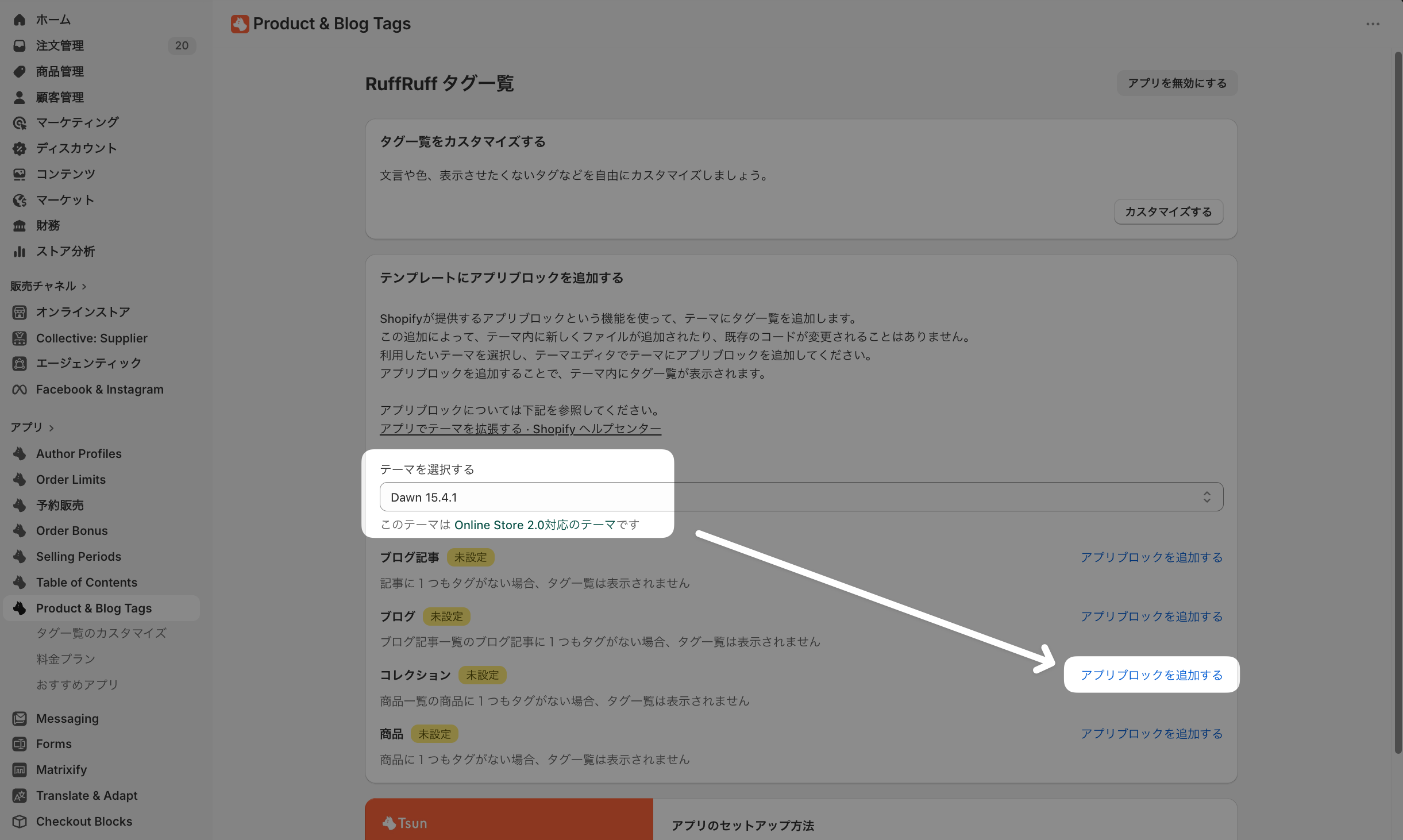The height and width of the screenshot is (840, 1403).
Task: Select Product & Blog Tags in sidebar
Action: pos(102,608)
